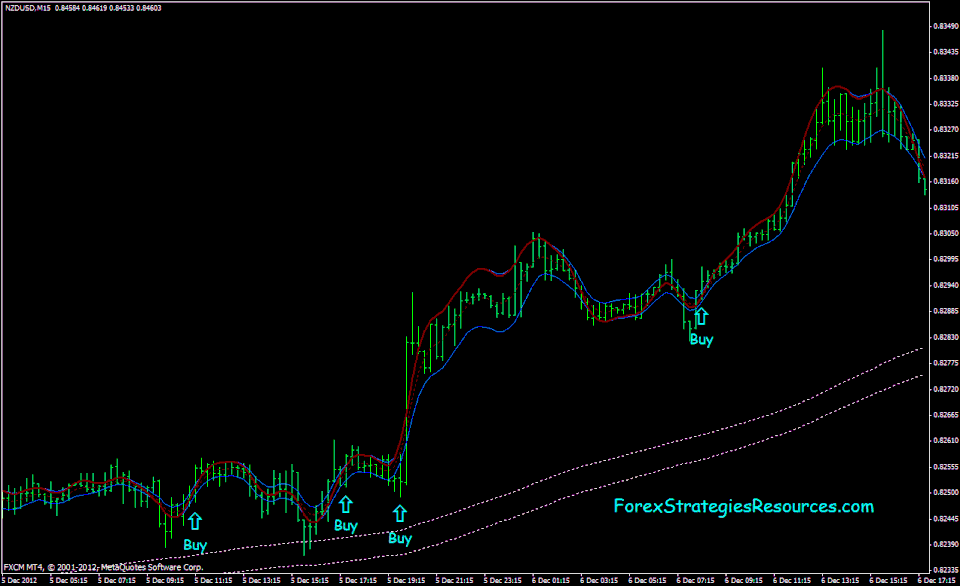
Task: Select the 0.82610 price axis label
Action: click(946, 441)
